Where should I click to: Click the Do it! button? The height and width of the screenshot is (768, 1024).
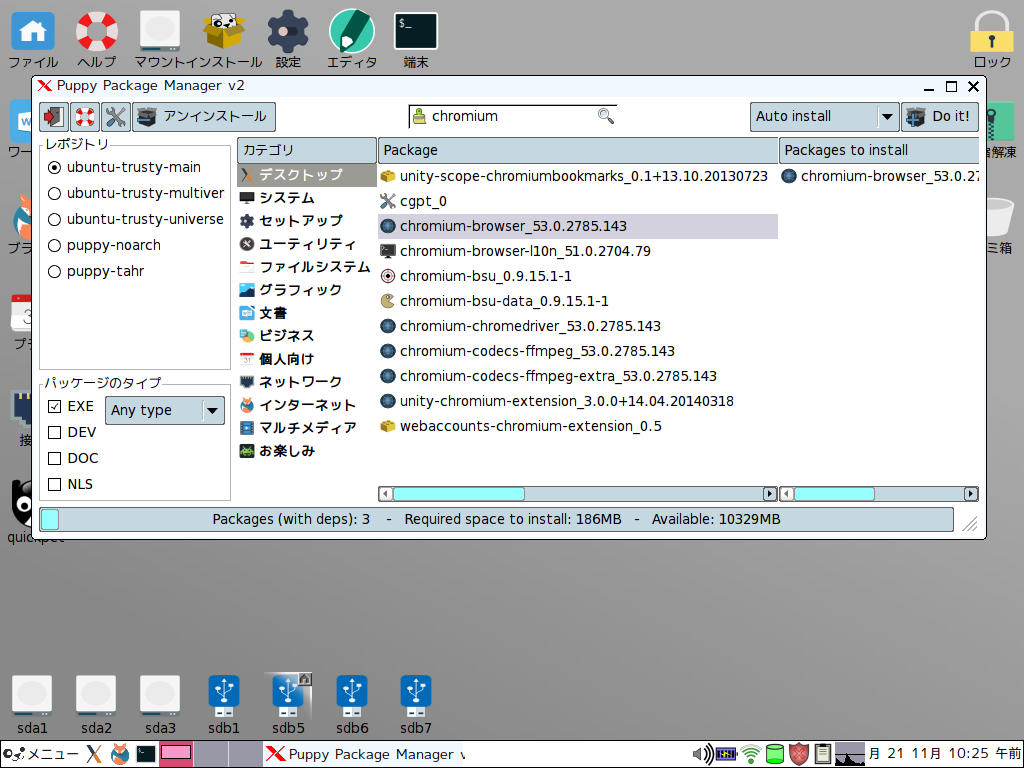point(939,117)
